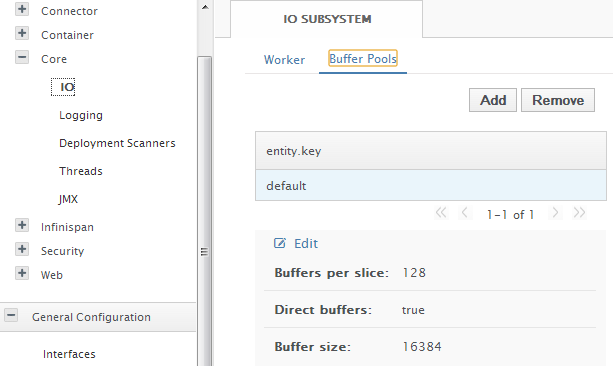Open the Logging subsystem item
Image resolution: width=613 pixels, height=366 pixels.
coord(81,115)
